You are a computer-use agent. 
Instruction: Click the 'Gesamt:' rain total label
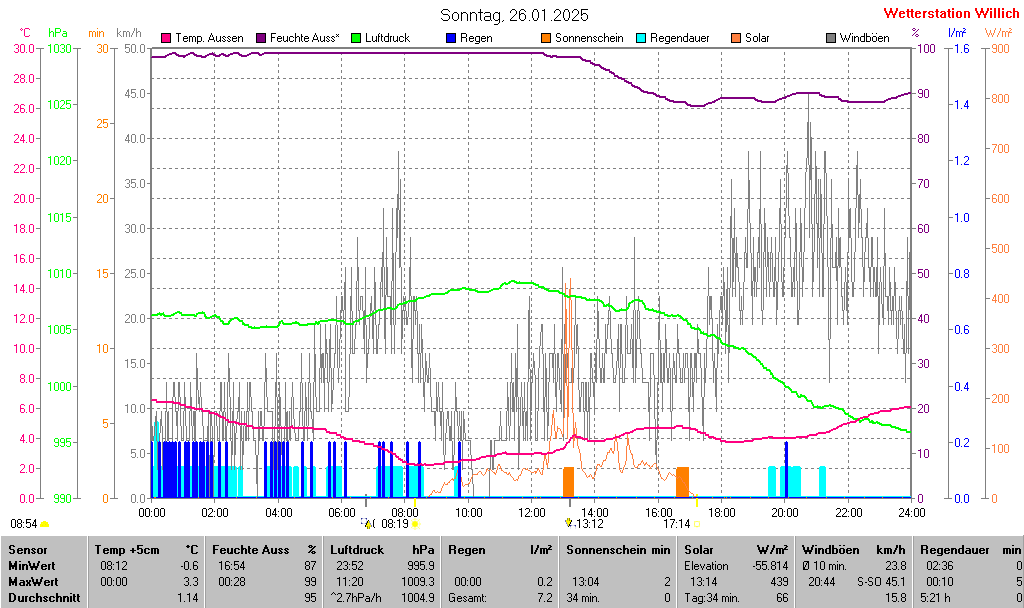click(x=467, y=598)
